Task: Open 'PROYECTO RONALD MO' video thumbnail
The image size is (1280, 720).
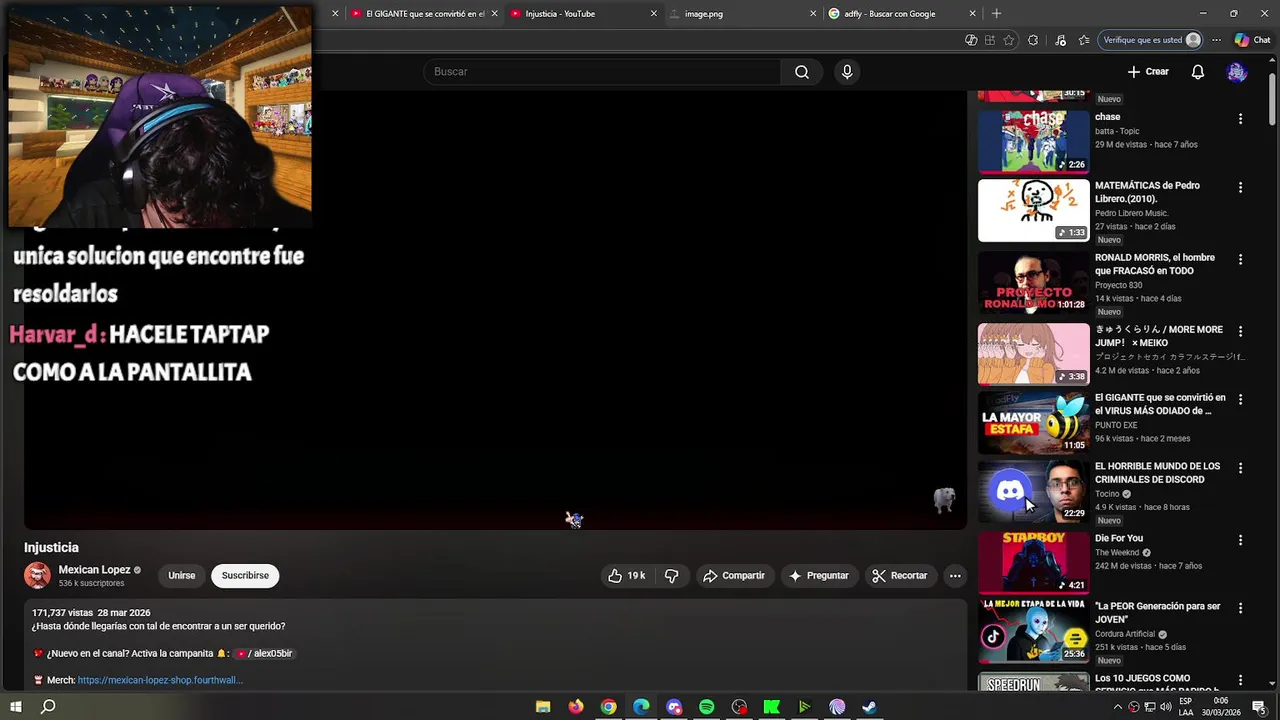Action: pos(1033,282)
